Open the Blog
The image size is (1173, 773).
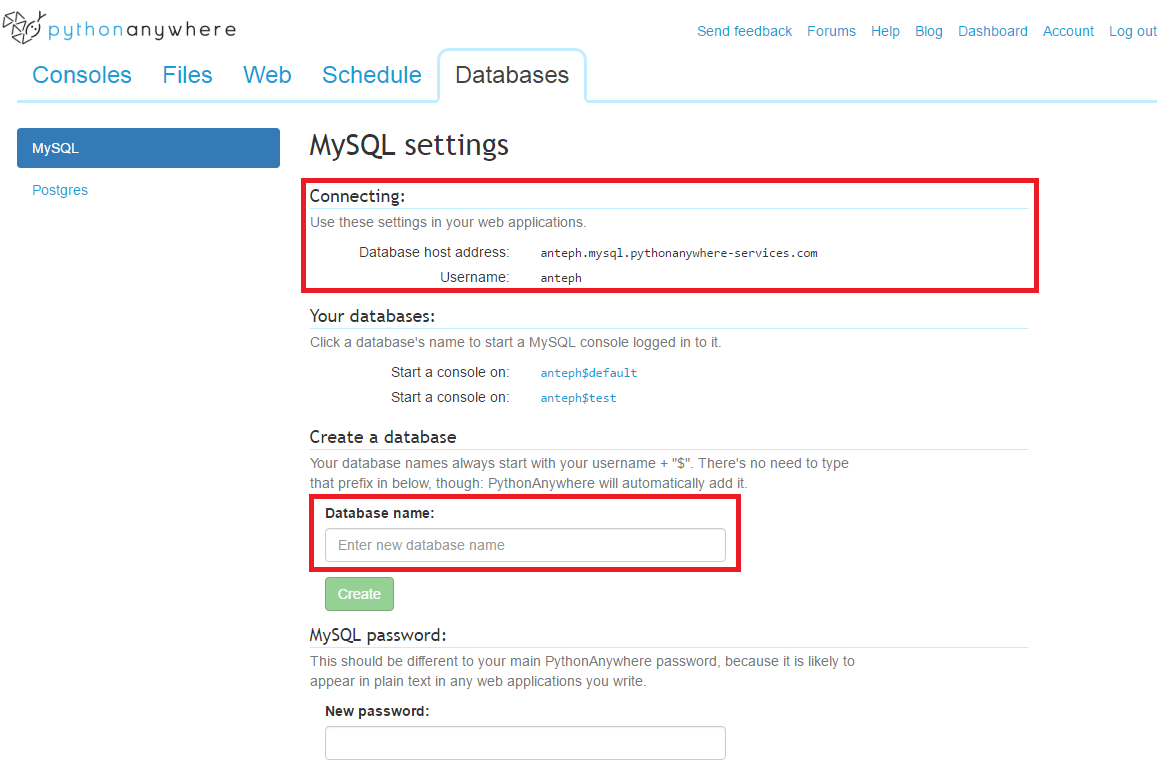[928, 31]
